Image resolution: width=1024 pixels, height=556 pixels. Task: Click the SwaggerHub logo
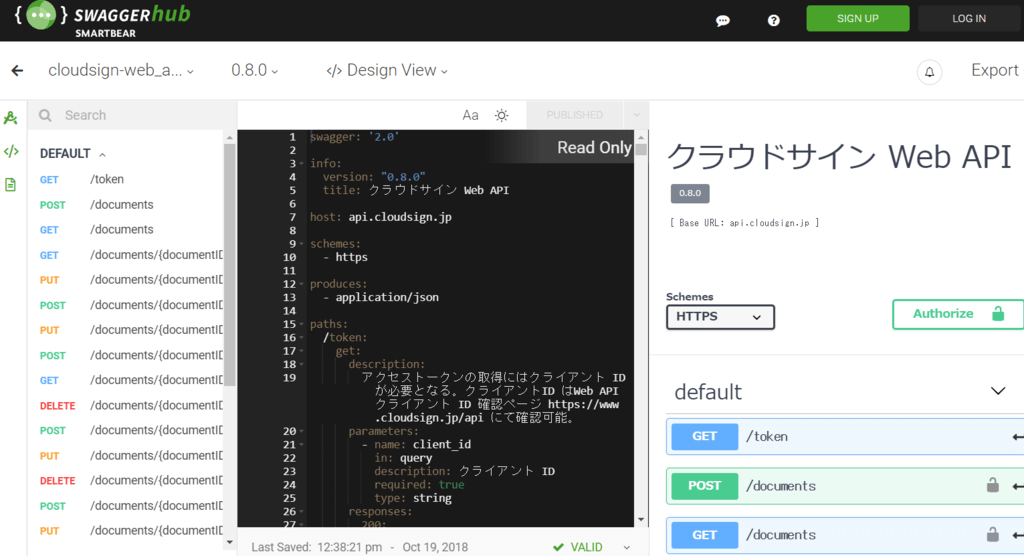click(x=103, y=20)
